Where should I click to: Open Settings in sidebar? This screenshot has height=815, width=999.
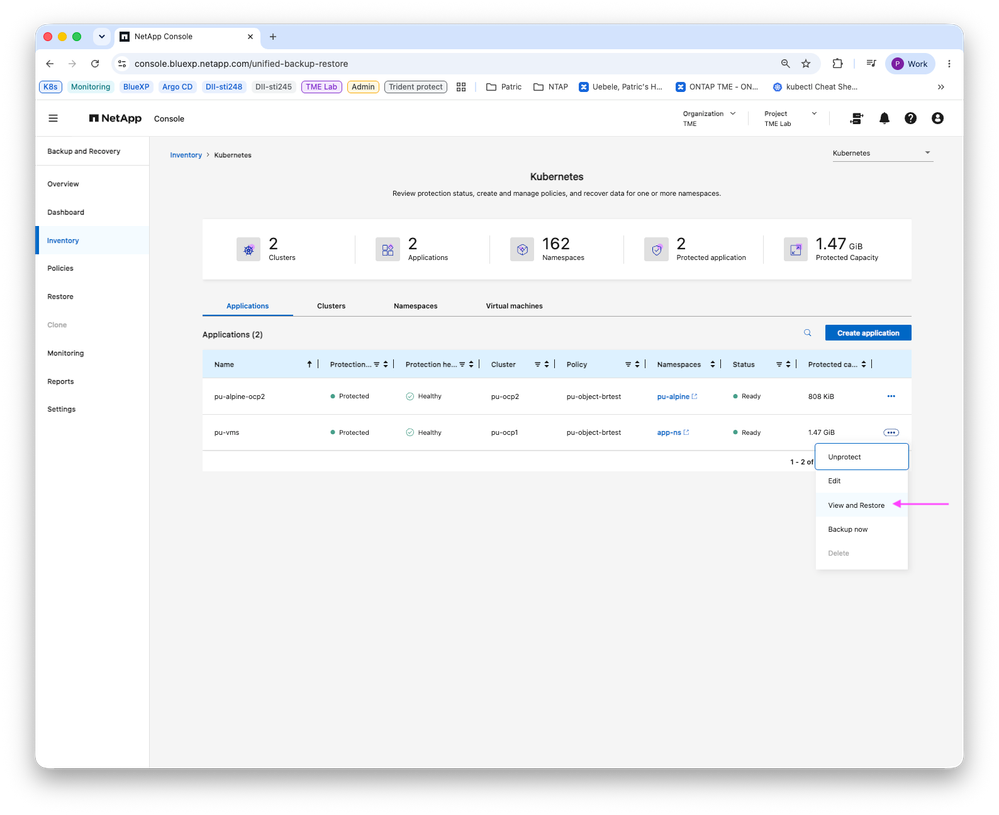point(92,409)
